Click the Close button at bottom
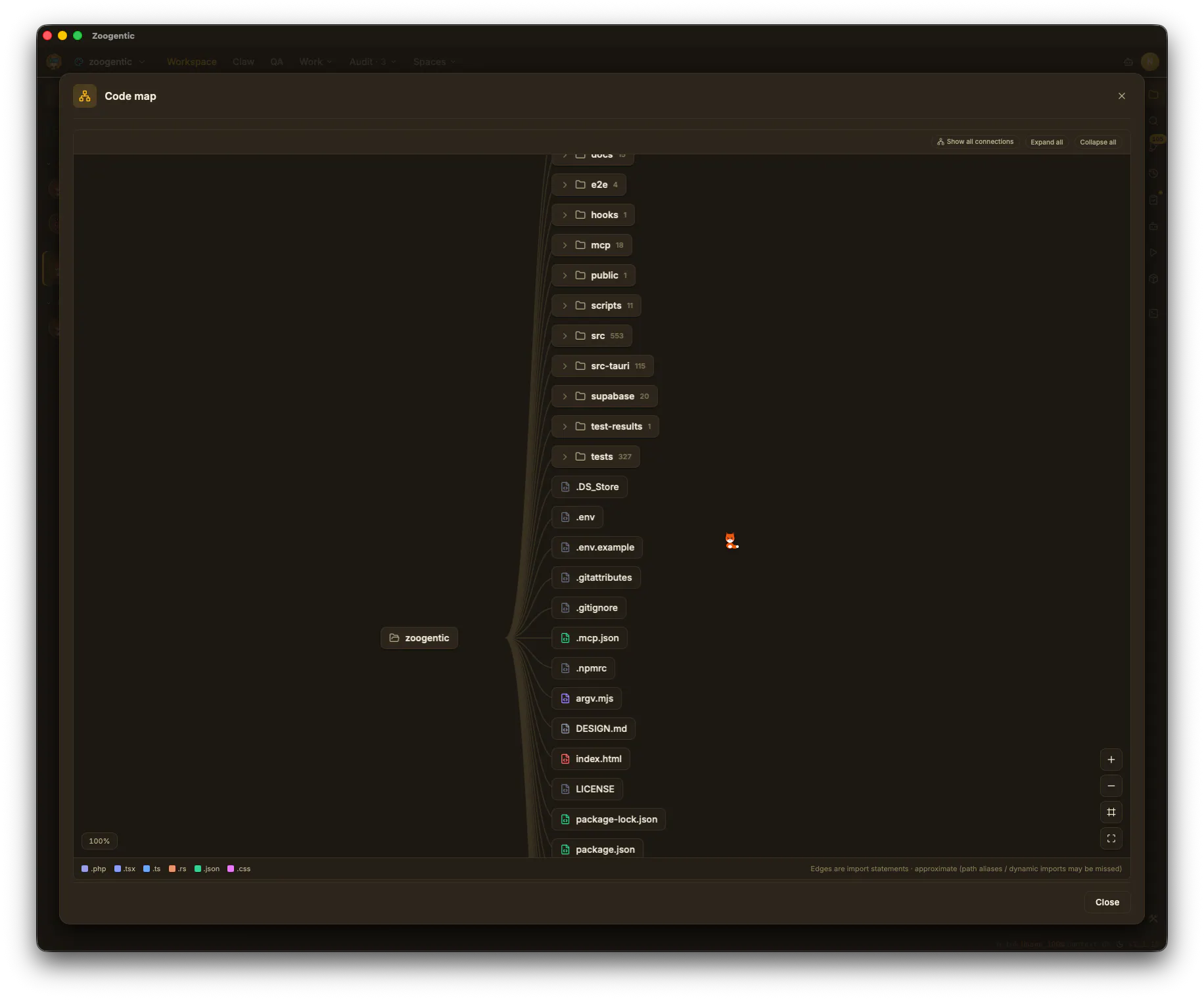The width and height of the screenshot is (1204, 1000). (x=1107, y=902)
